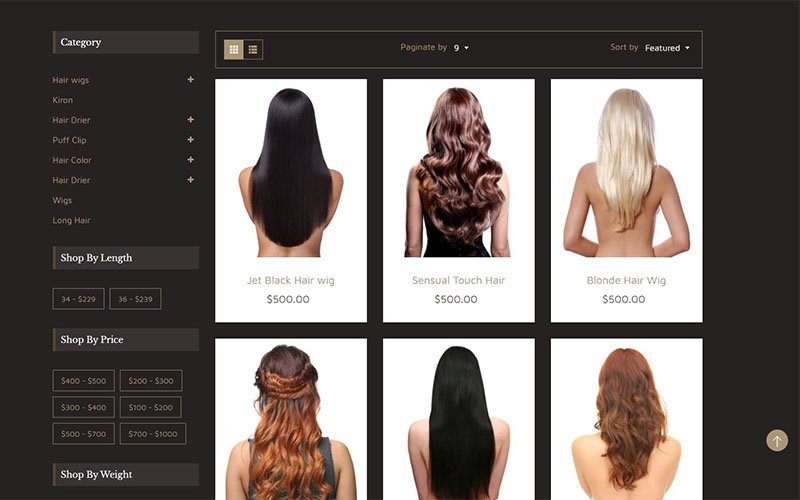Open the Long Hair category
This screenshot has width=800, height=500.
click(71, 220)
